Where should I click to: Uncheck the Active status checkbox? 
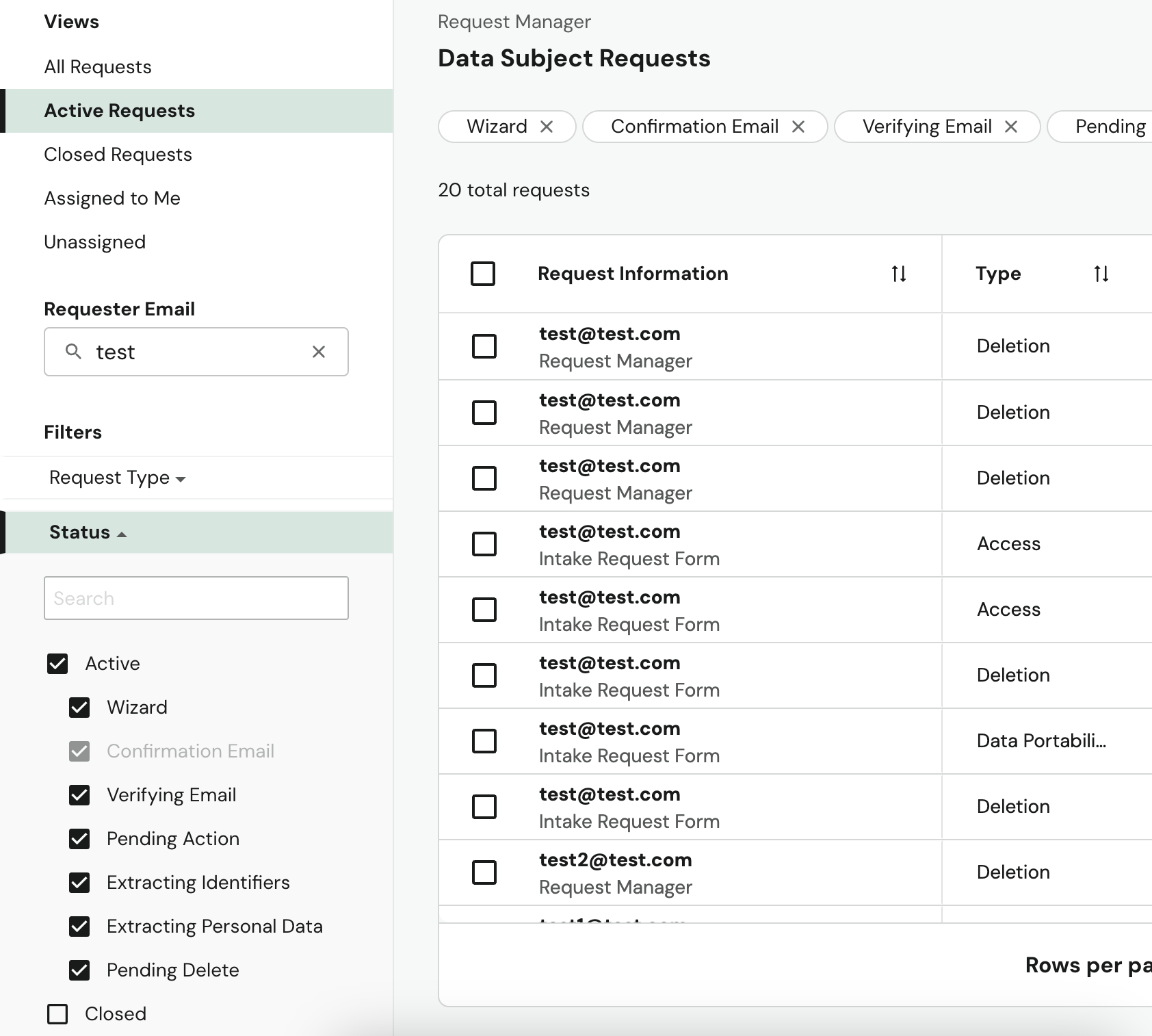pos(57,664)
